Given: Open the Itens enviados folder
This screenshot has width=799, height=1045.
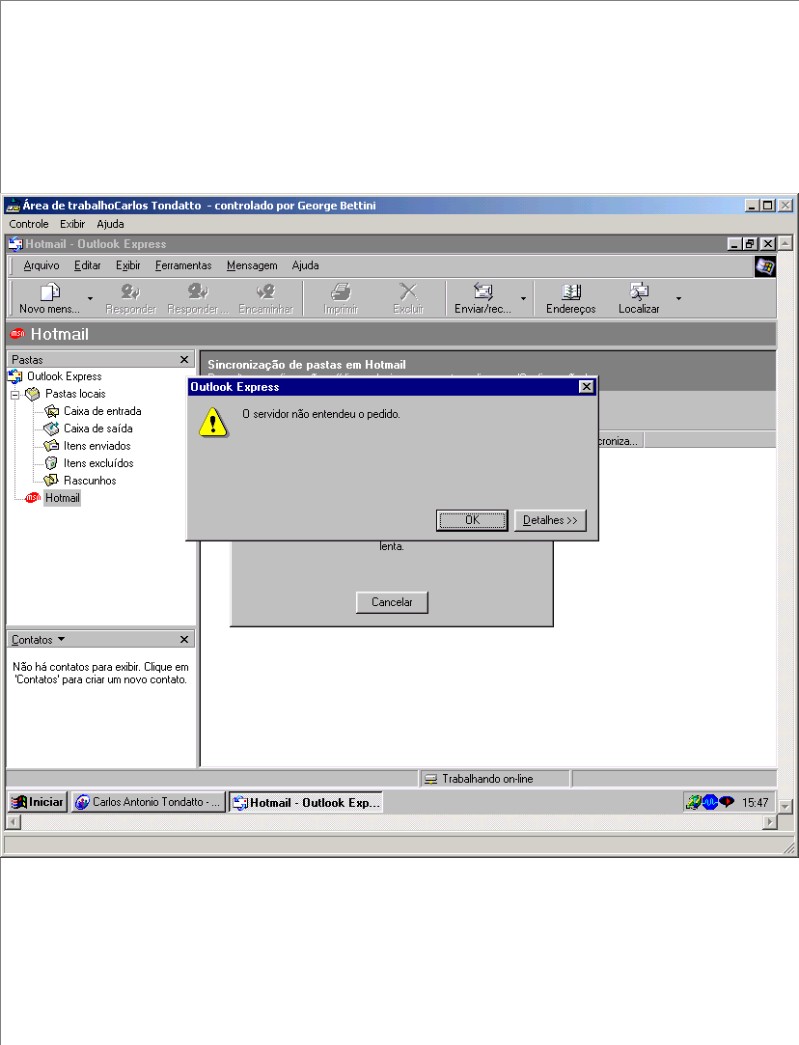Looking at the screenshot, I should 97,446.
